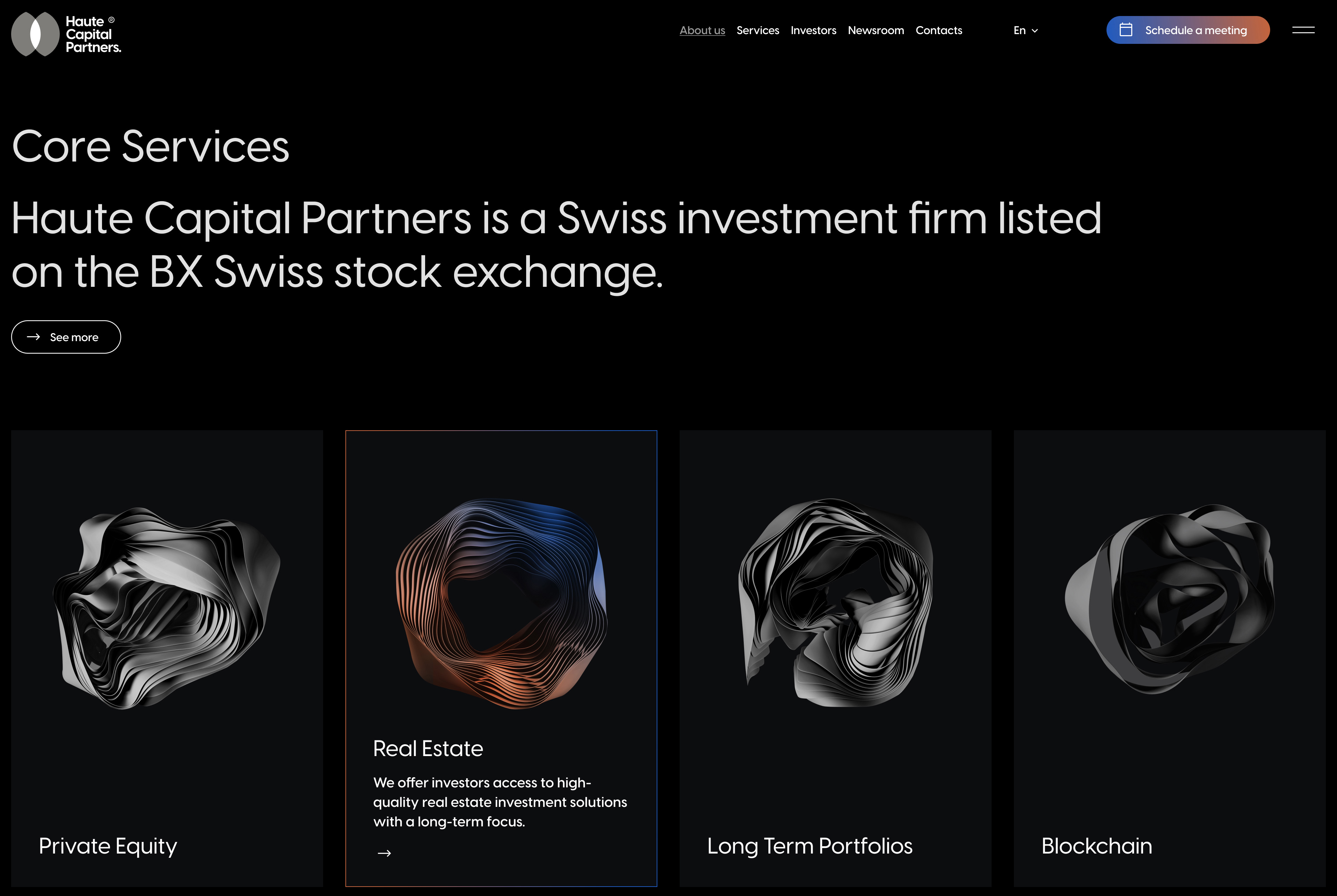Open the Blockchain service title
The width and height of the screenshot is (1337, 896).
1096,846
